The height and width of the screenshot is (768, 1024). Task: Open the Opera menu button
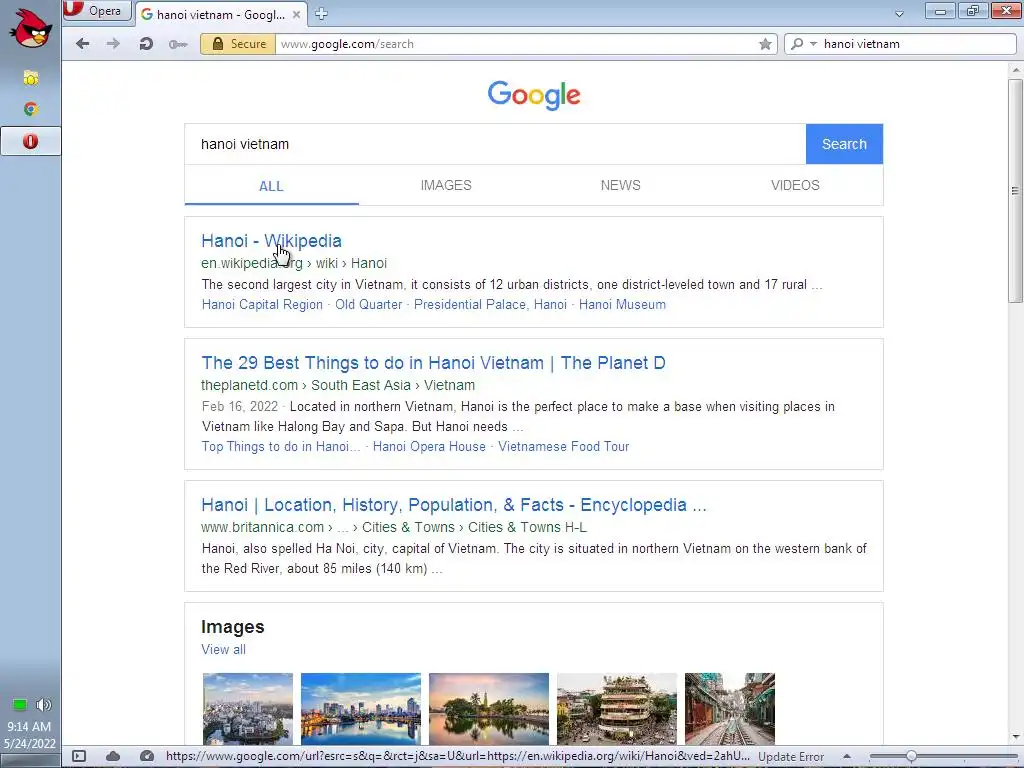click(97, 10)
